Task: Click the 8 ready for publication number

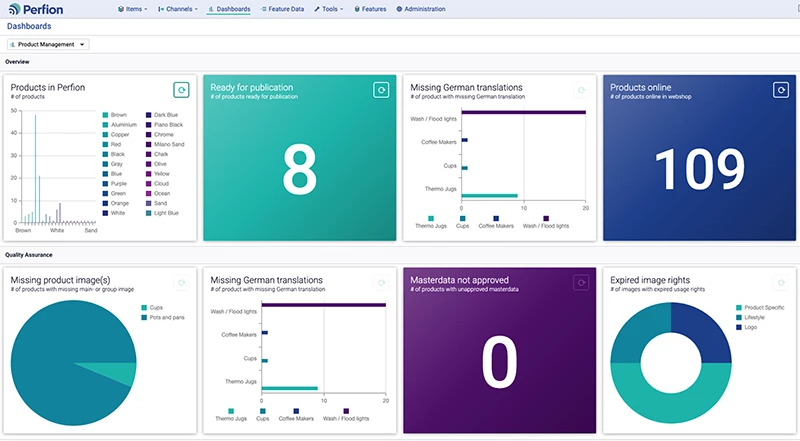Action: click(x=299, y=169)
